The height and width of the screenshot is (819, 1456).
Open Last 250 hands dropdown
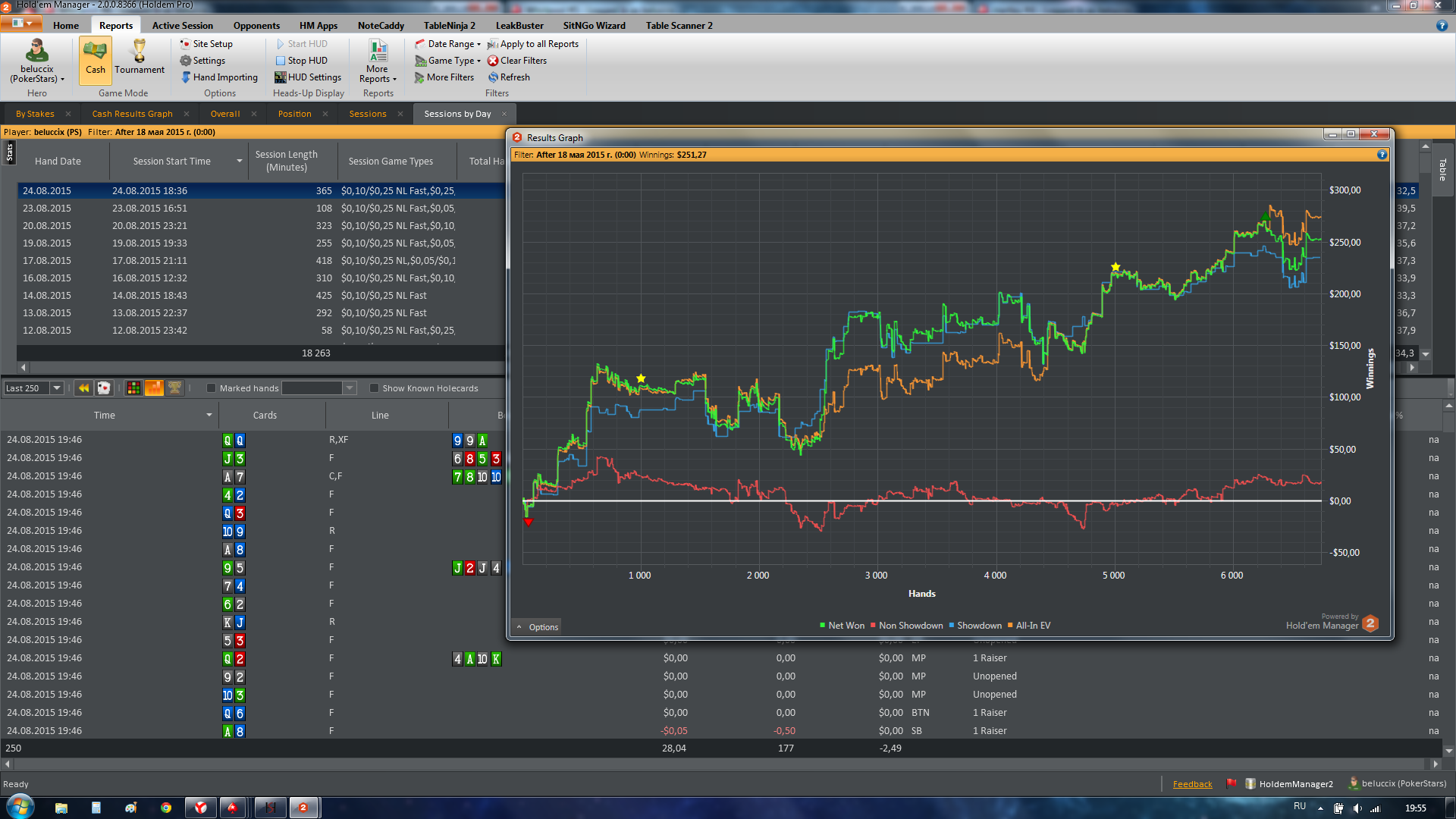[57, 388]
